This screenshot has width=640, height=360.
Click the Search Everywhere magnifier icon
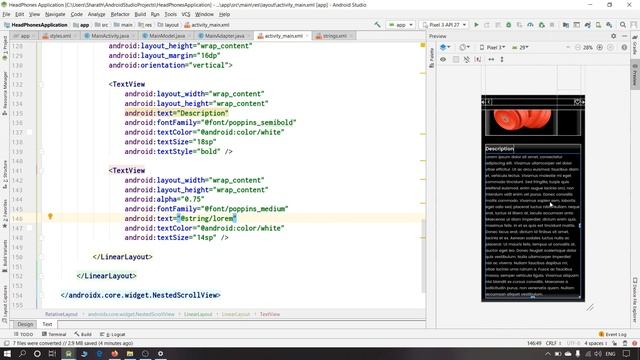623,25
